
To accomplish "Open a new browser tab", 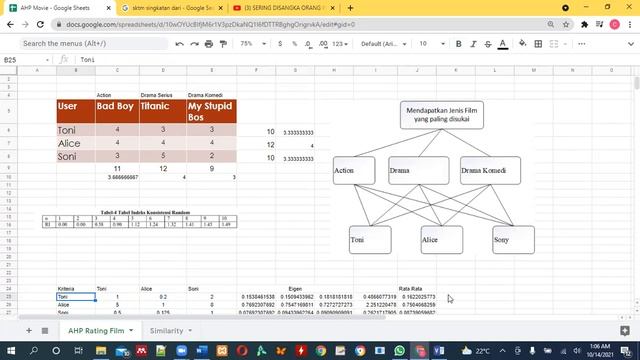I will (350, 8).
